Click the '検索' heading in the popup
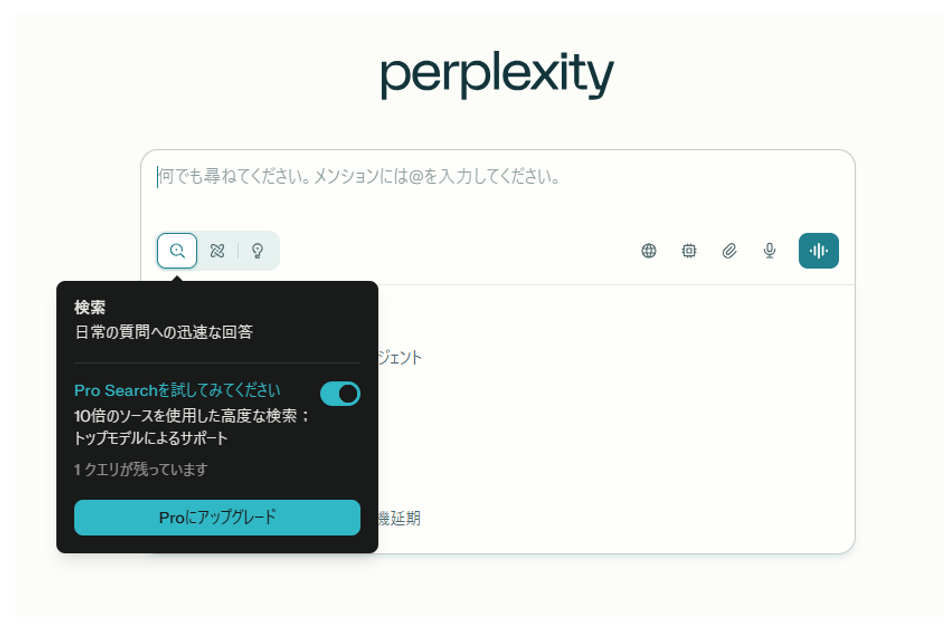The image size is (952, 633). 90,307
